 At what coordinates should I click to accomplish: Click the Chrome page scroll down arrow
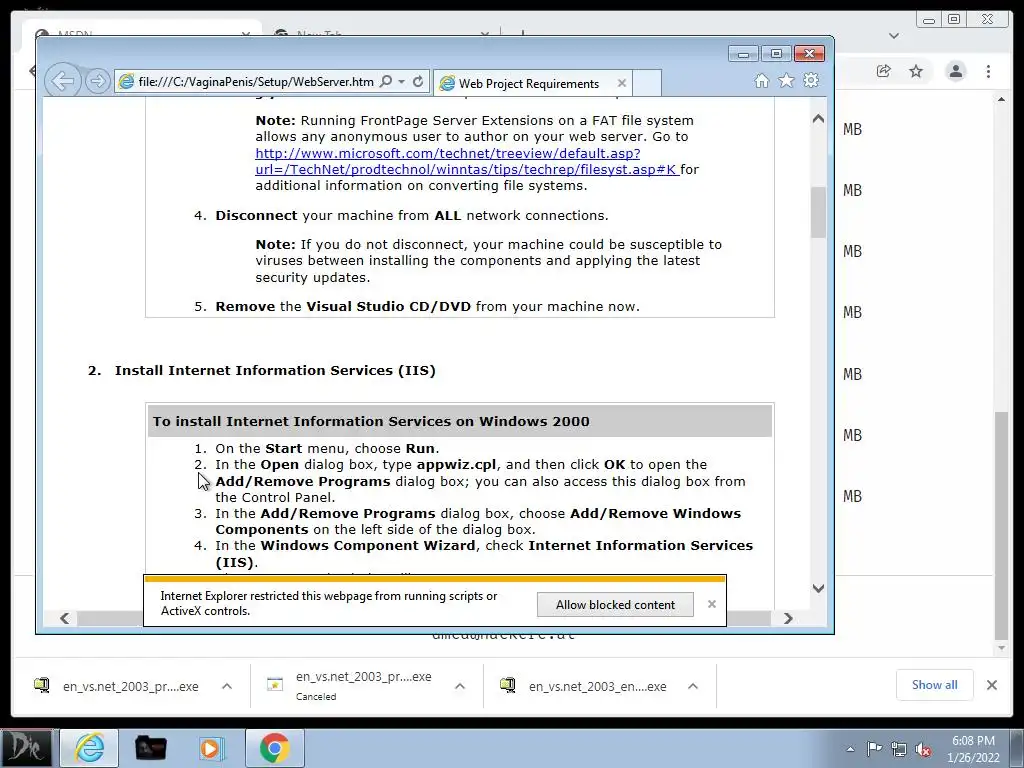click(1001, 648)
